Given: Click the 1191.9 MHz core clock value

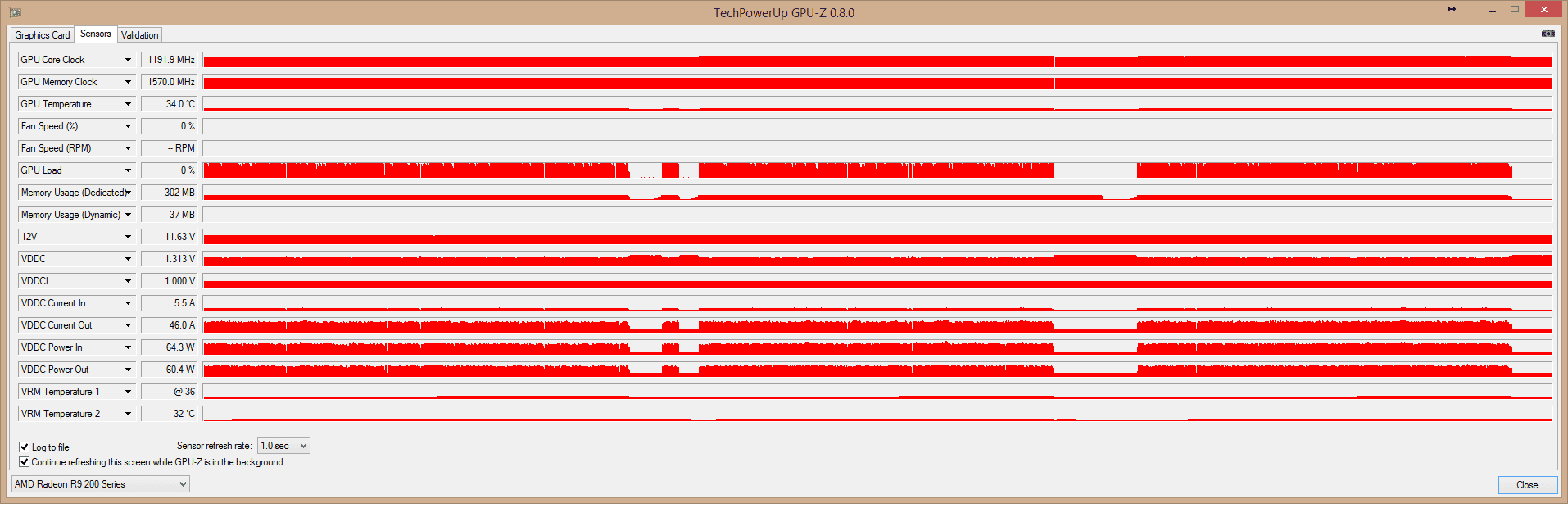Looking at the screenshot, I should 169,60.
